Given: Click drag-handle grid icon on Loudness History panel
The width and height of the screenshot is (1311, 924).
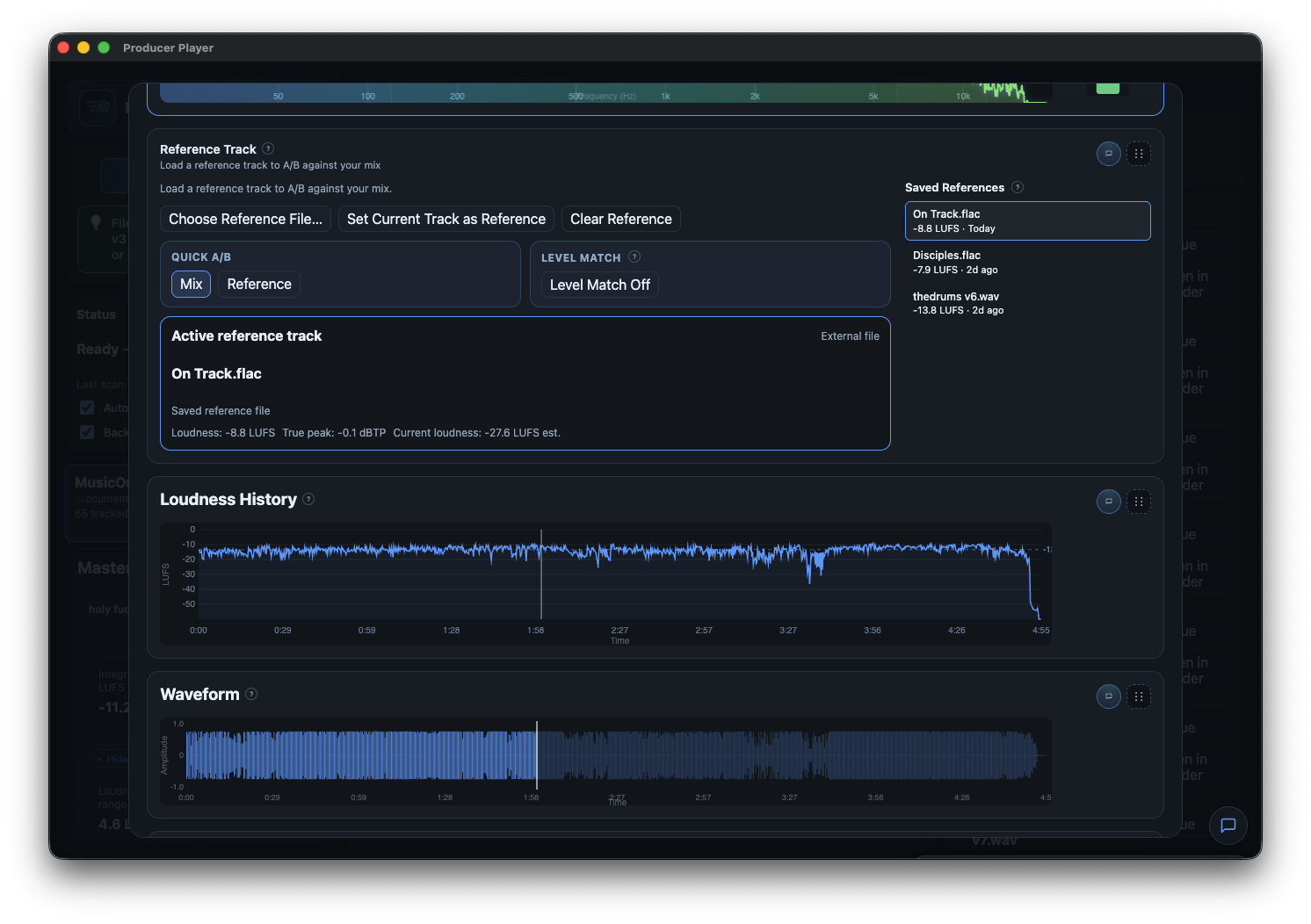Looking at the screenshot, I should (x=1139, y=502).
